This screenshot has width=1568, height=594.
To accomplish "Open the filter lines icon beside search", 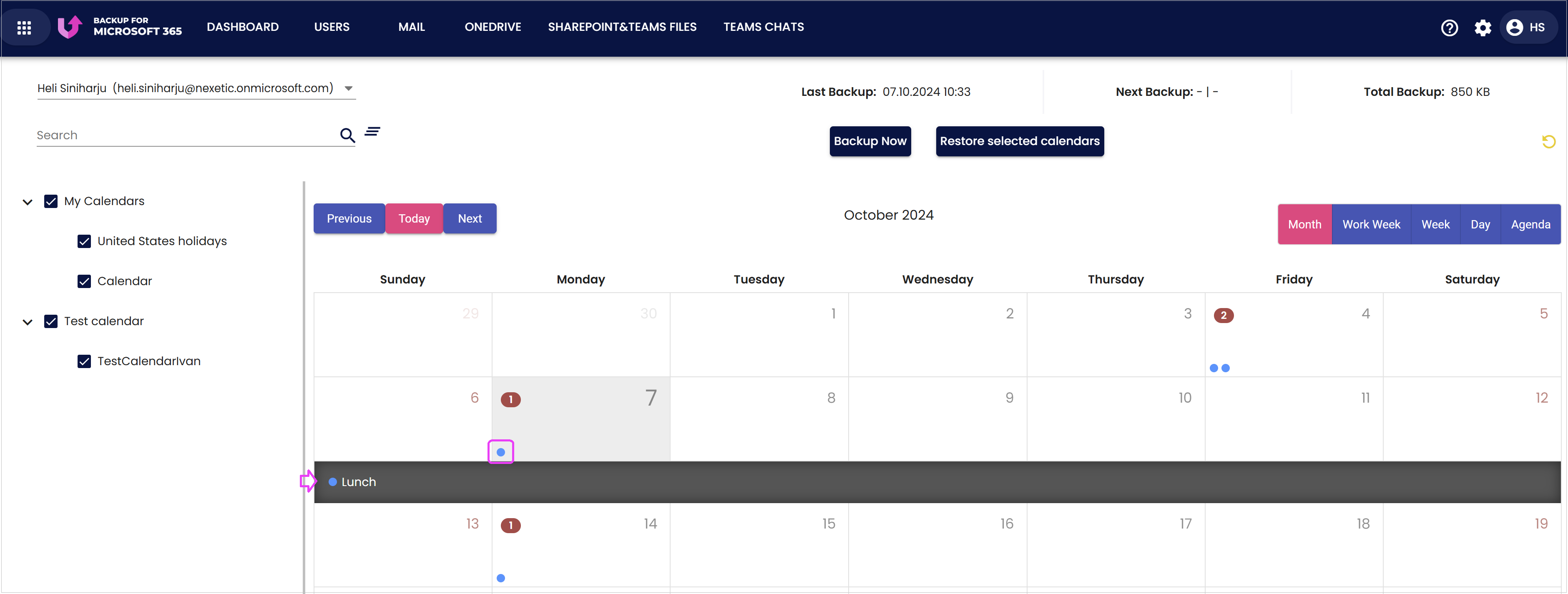I will 372,131.
